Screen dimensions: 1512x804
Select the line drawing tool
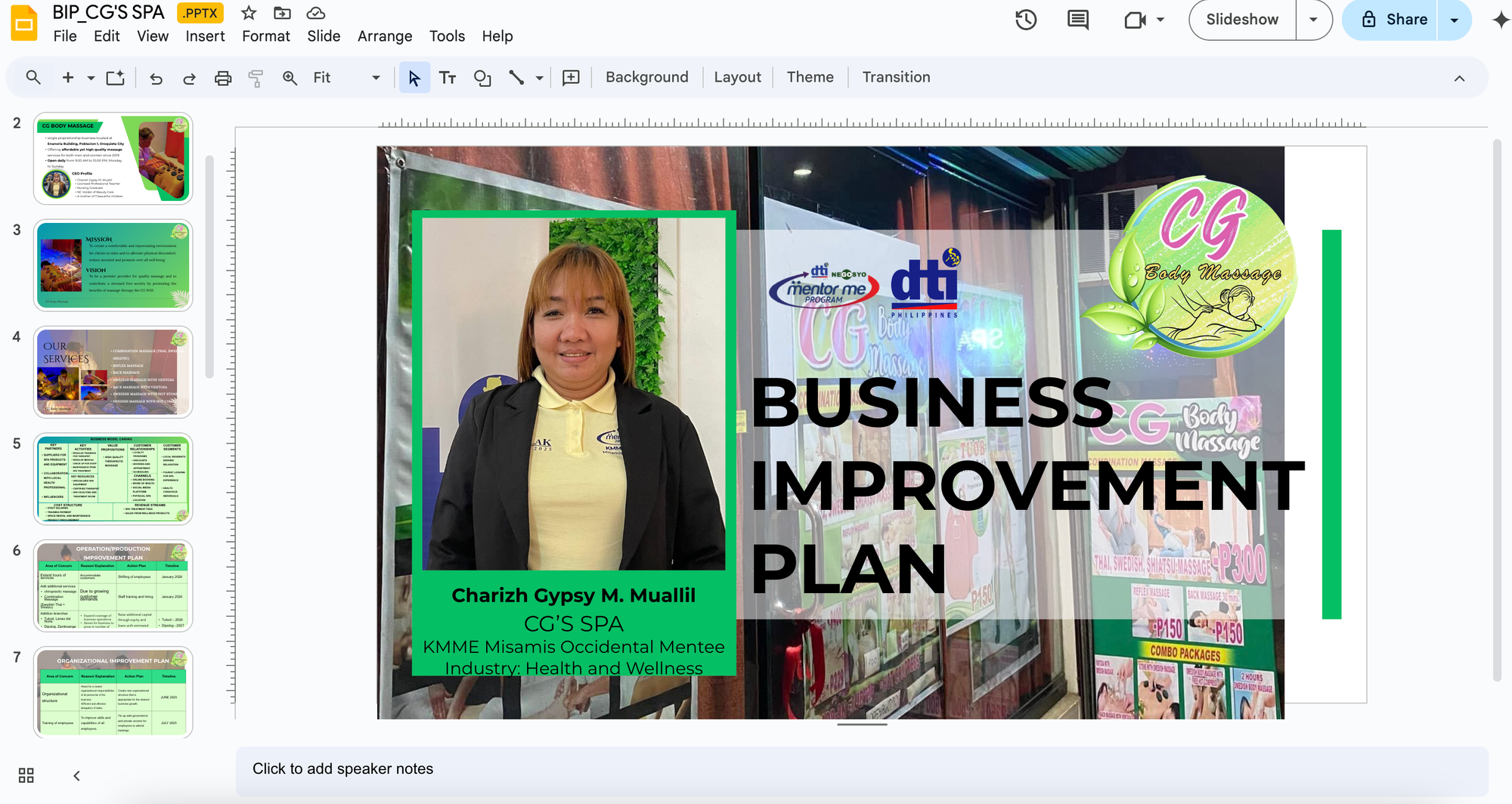(516, 77)
